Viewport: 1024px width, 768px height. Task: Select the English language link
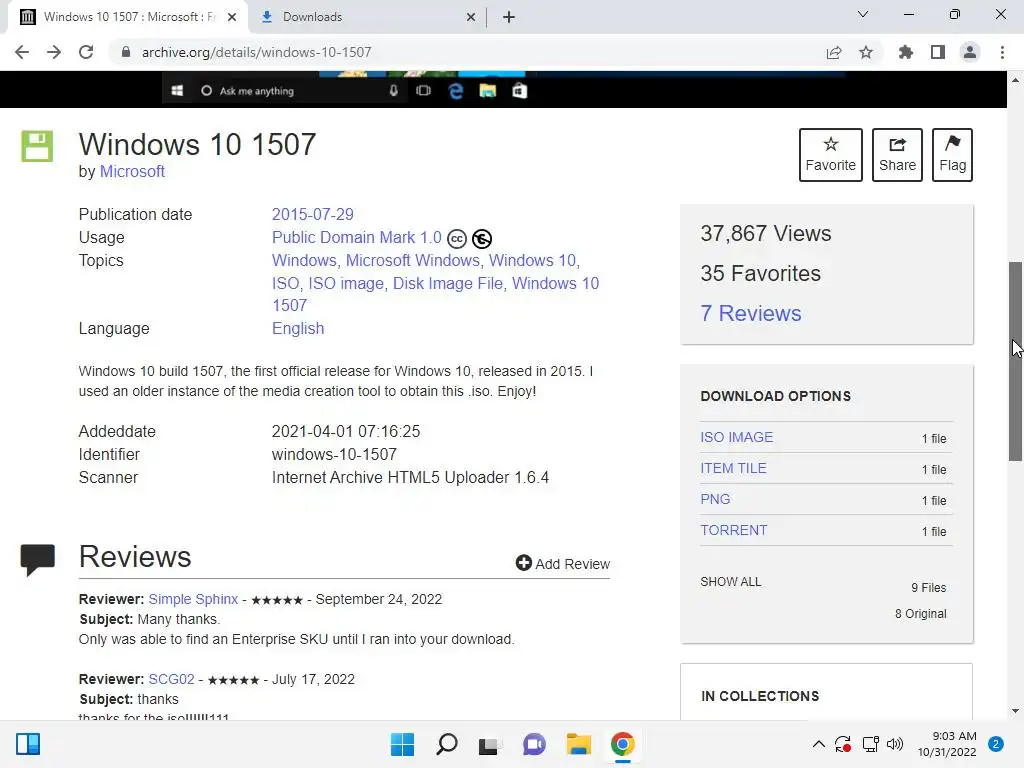coord(298,328)
